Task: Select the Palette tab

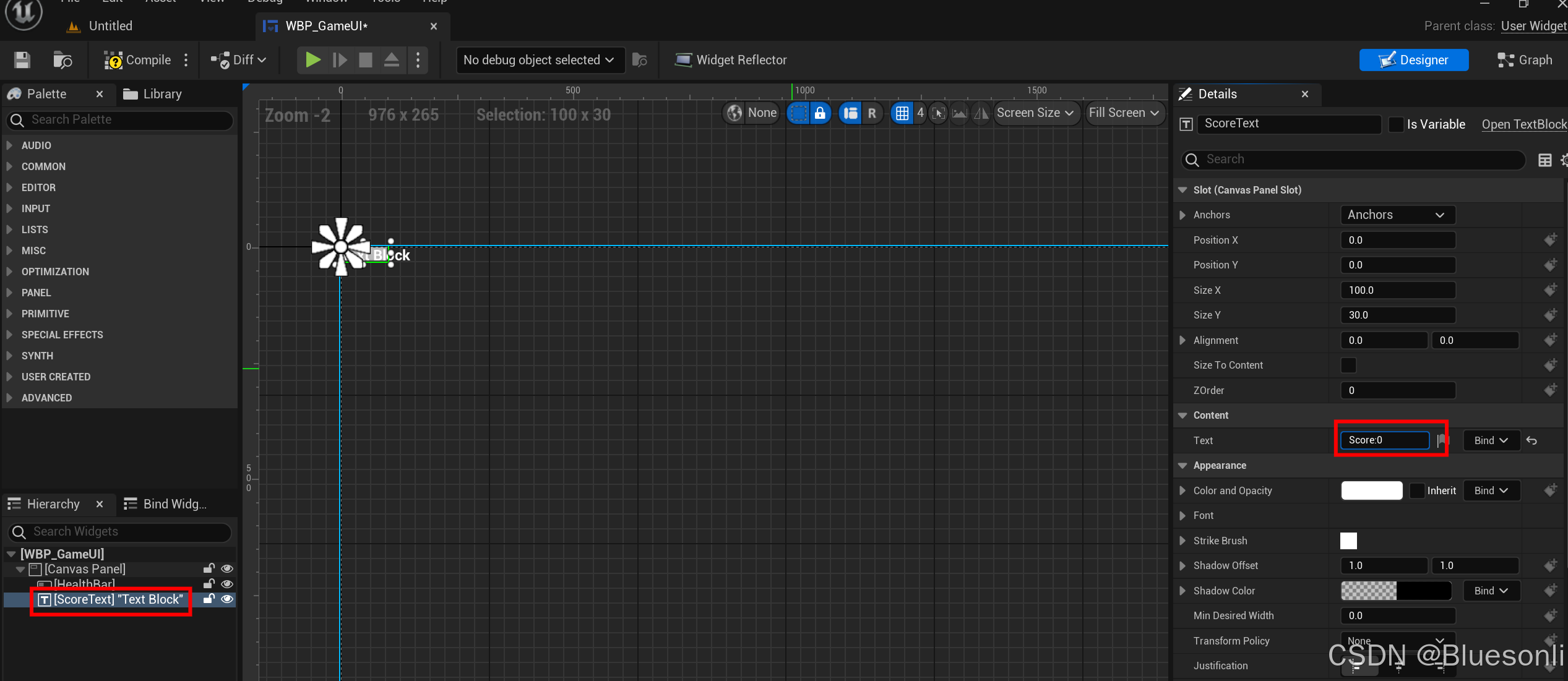Action: [46, 94]
